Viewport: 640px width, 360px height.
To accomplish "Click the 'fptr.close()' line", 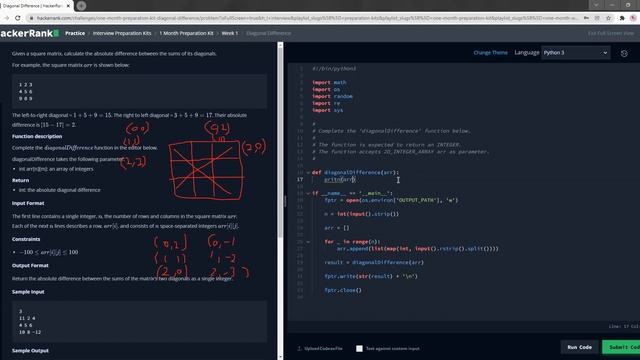I will 343,291.
